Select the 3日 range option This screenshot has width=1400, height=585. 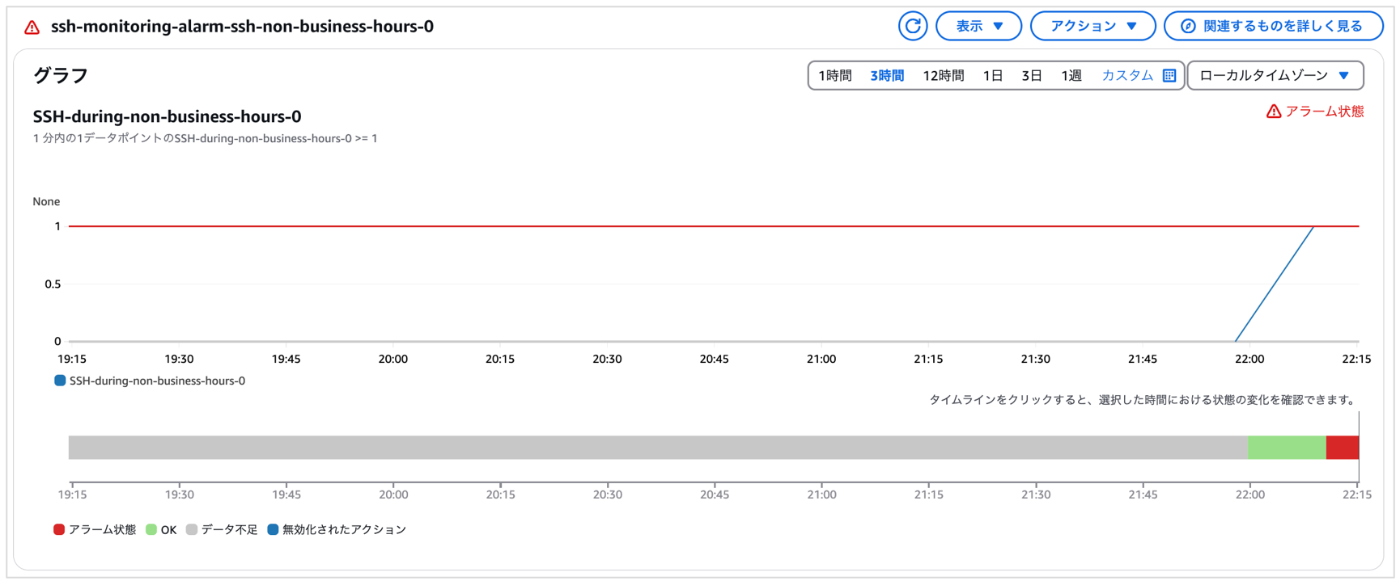[1032, 75]
